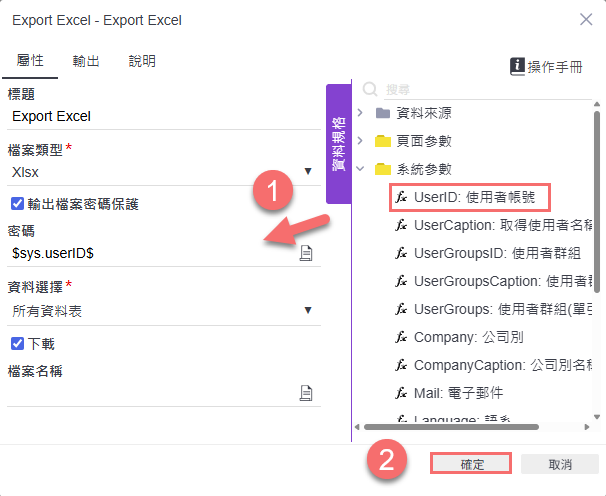Uncheck the 下載 checkbox
This screenshot has width=606, height=496.
pyautogui.click(x=17, y=343)
